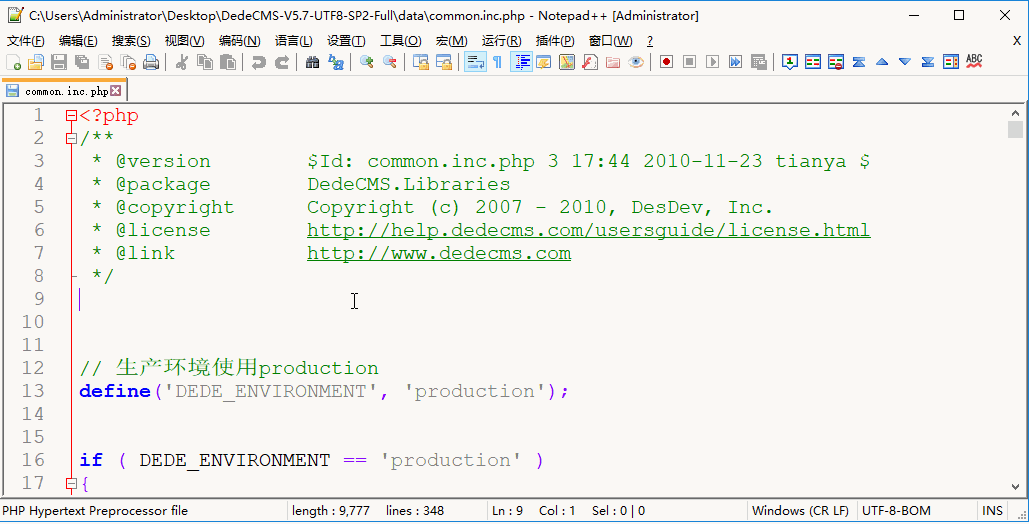
Task: Collapse the fold marker on line 17
Action: click(71, 484)
